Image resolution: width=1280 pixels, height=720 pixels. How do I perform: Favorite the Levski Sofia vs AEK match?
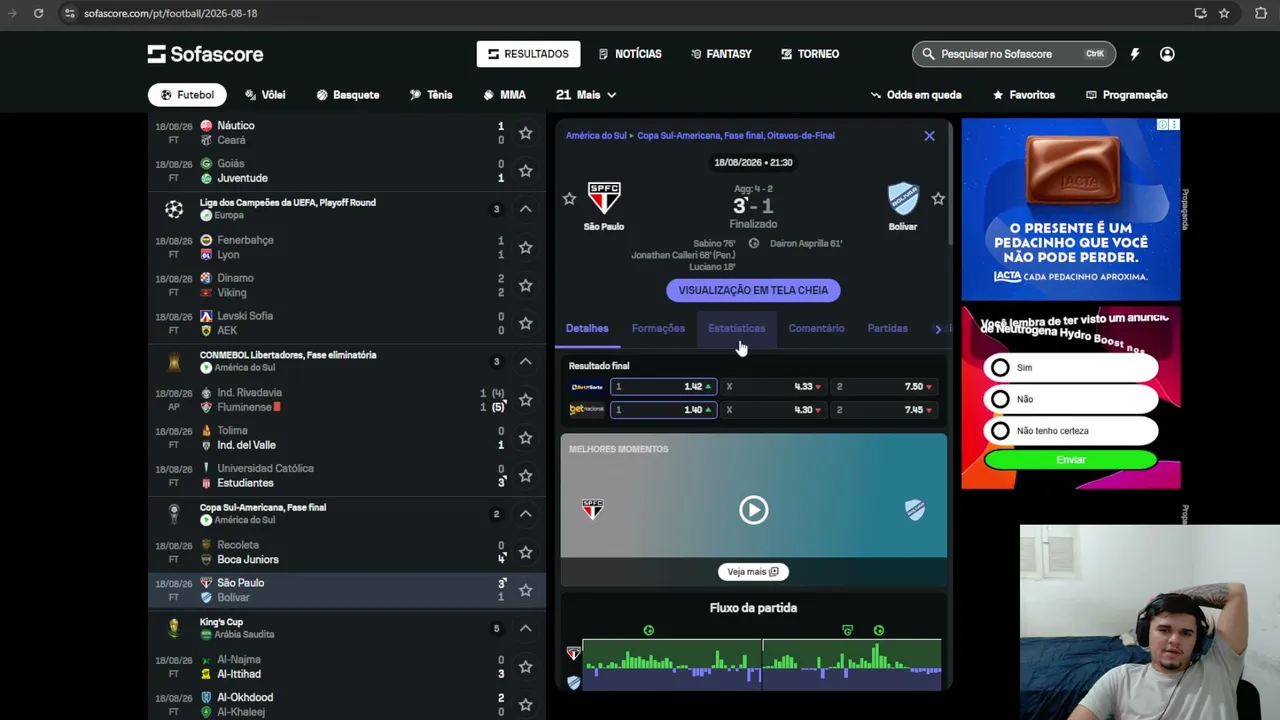tap(525, 323)
